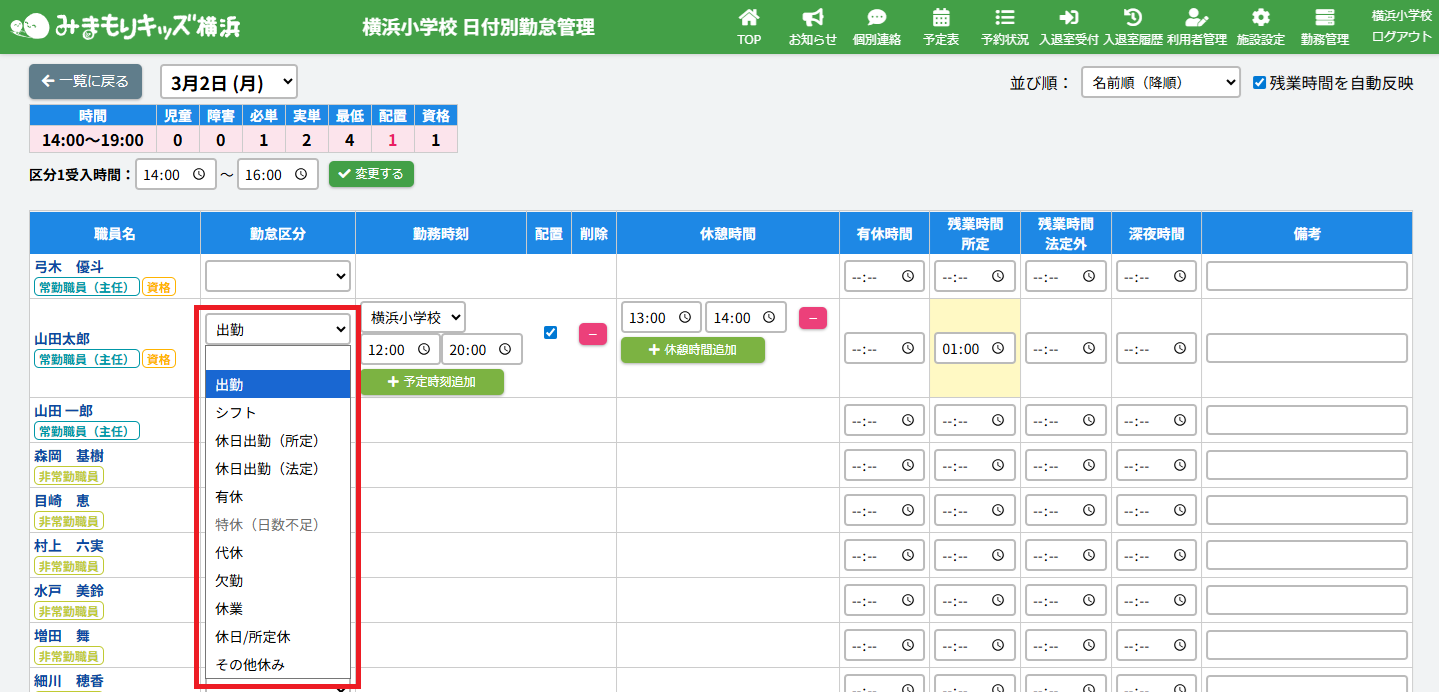
Task: Open the 個別連絡 chat bubble icon
Action: pos(876,18)
